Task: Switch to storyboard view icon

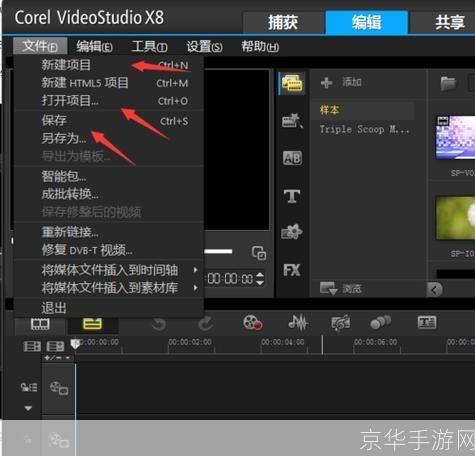Action: point(40,324)
